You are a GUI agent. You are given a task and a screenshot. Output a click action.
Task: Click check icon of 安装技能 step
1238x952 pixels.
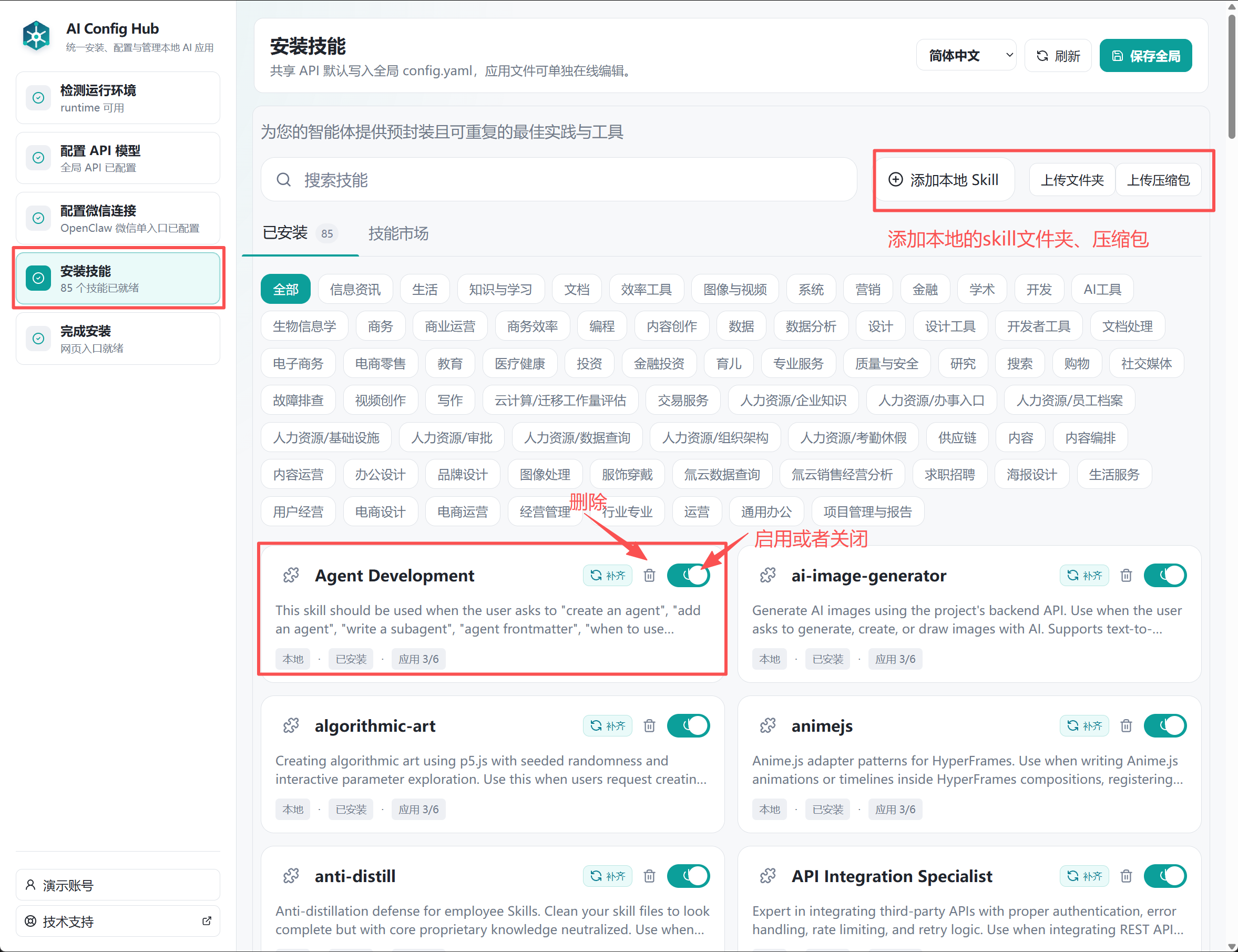tap(38, 278)
